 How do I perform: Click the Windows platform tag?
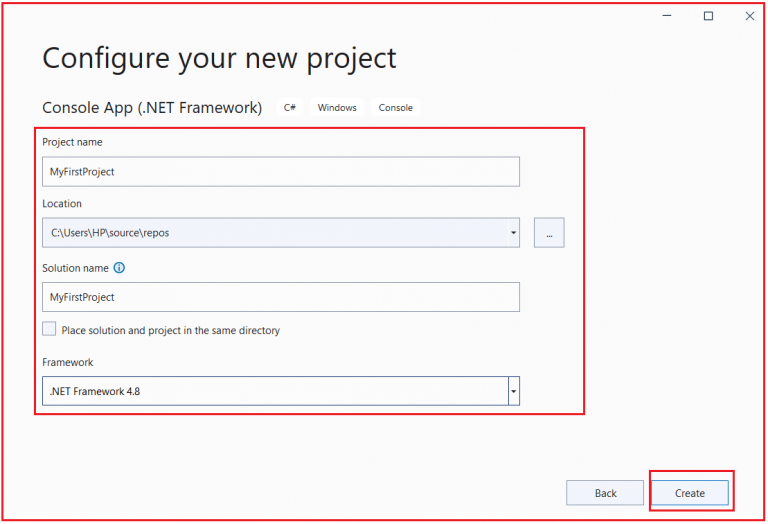337,108
